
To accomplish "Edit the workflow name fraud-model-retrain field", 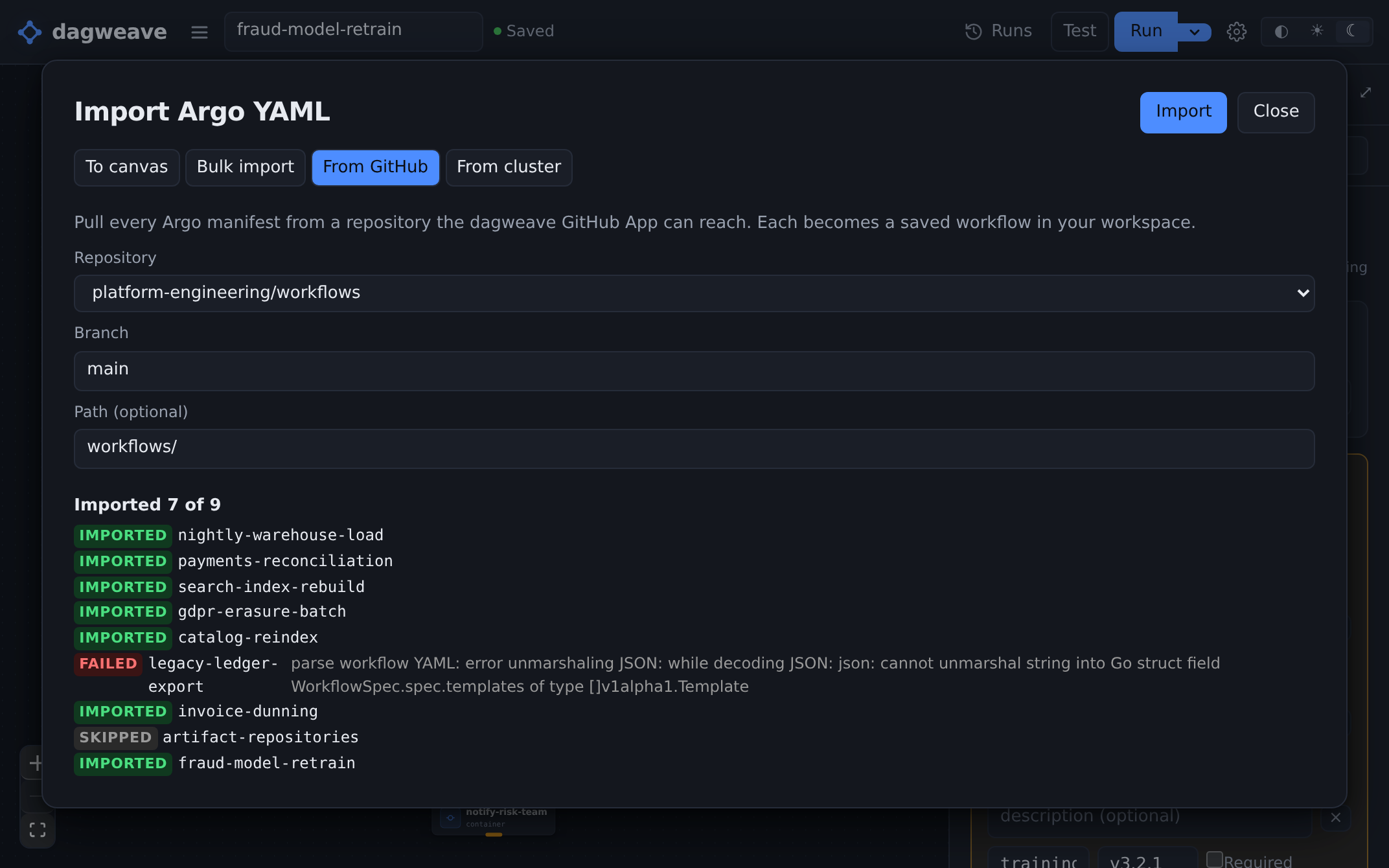I will click(x=354, y=31).
